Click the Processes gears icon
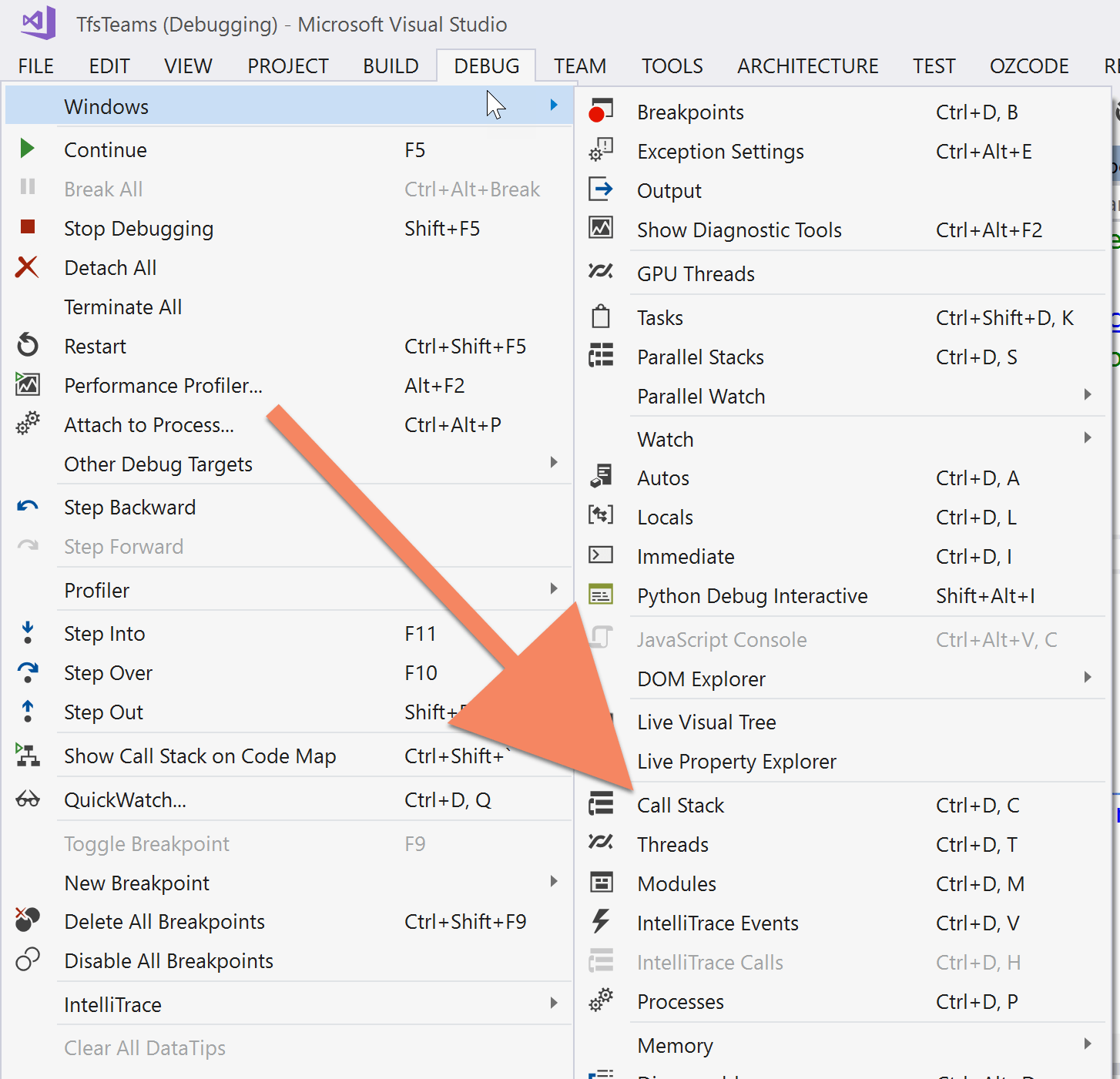1120x1079 pixels. pos(601,1000)
